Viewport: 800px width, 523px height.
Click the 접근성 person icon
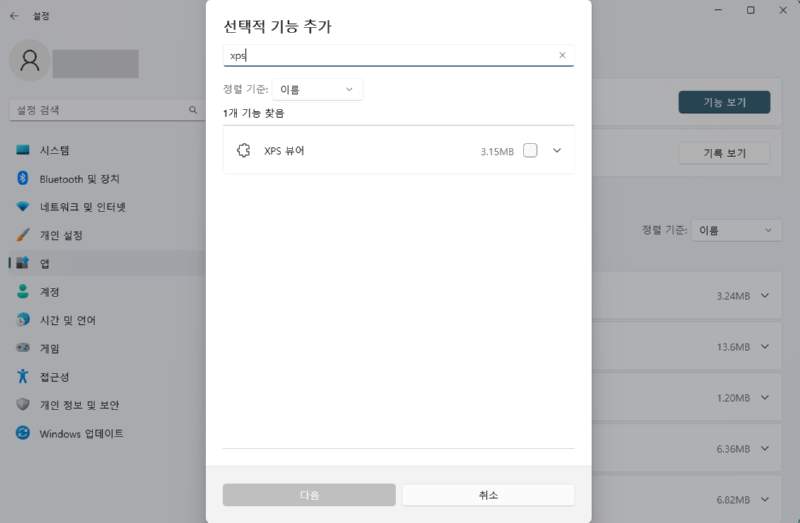point(22,377)
